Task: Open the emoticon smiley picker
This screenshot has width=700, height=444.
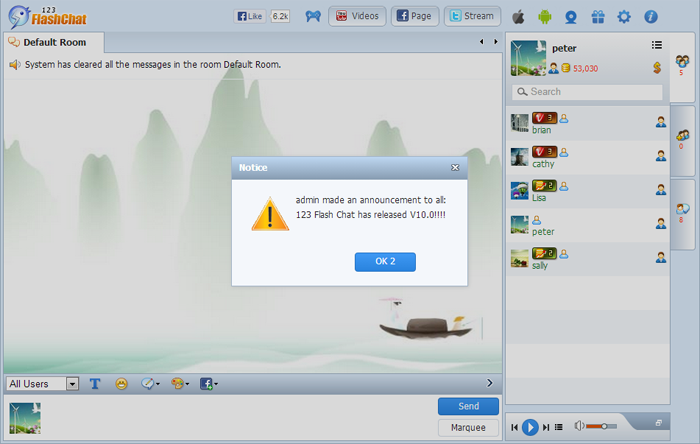Action: (x=121, y=383)
